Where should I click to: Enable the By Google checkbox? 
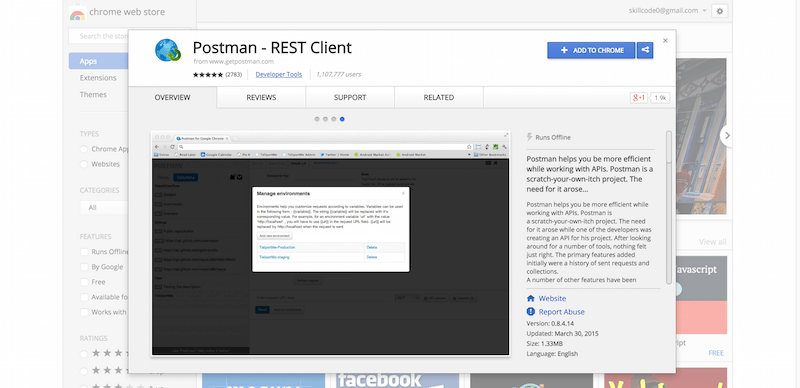pyautogui.click(x=84, y=267)
